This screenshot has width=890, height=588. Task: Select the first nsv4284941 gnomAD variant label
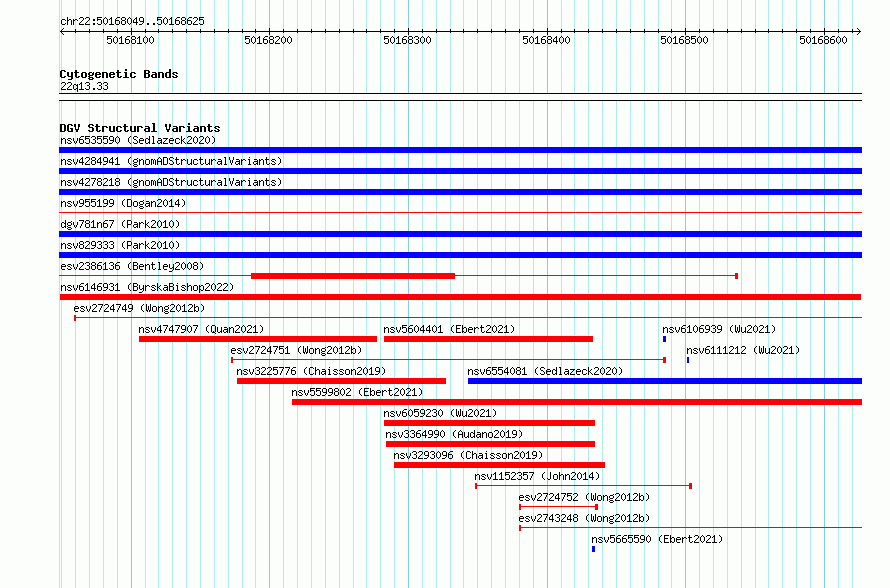(x=171, y=161)
